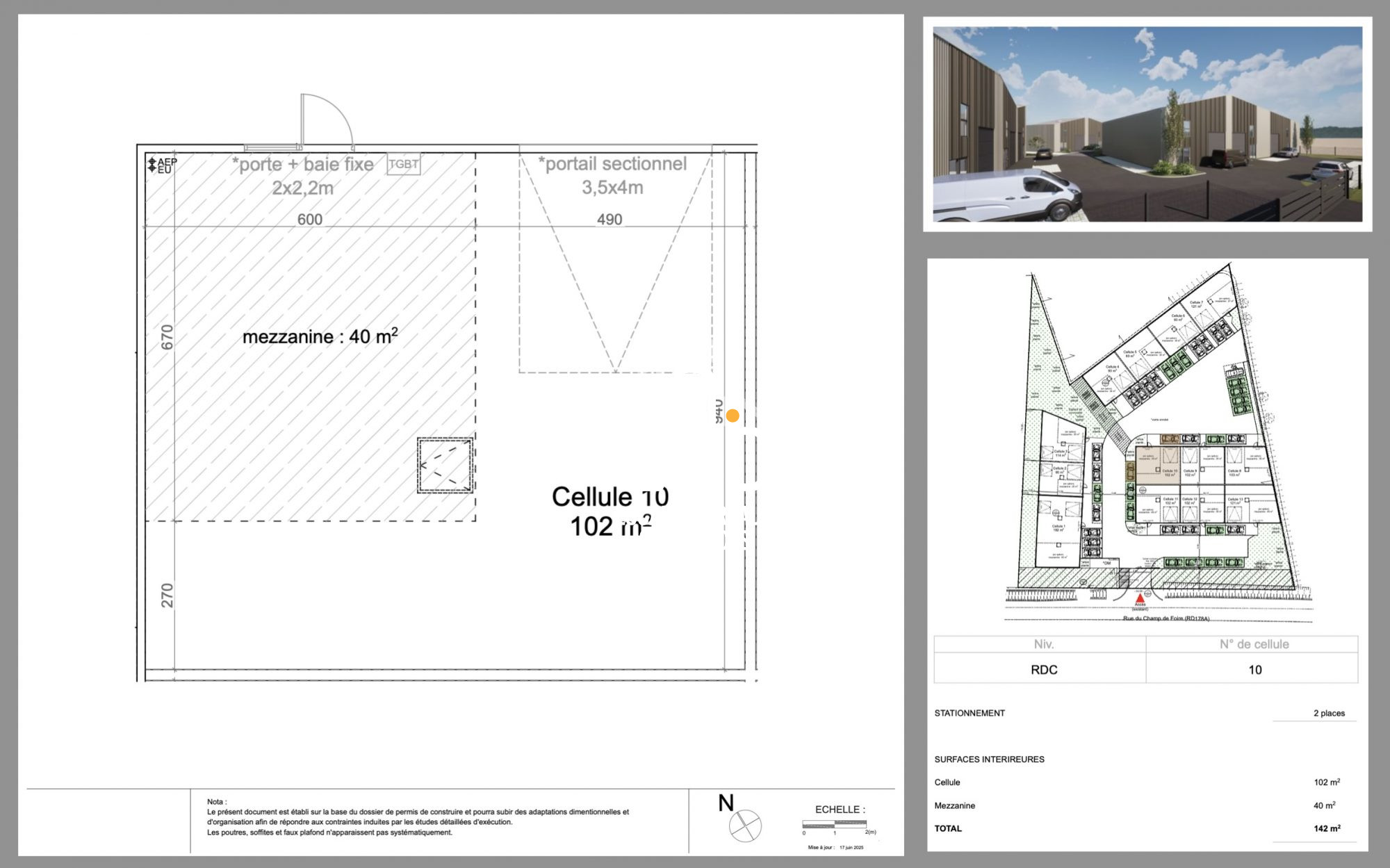Click the 'mezzanine : 40 m²' label
This screenshot has height=868, width=1390.
(320, 337)
